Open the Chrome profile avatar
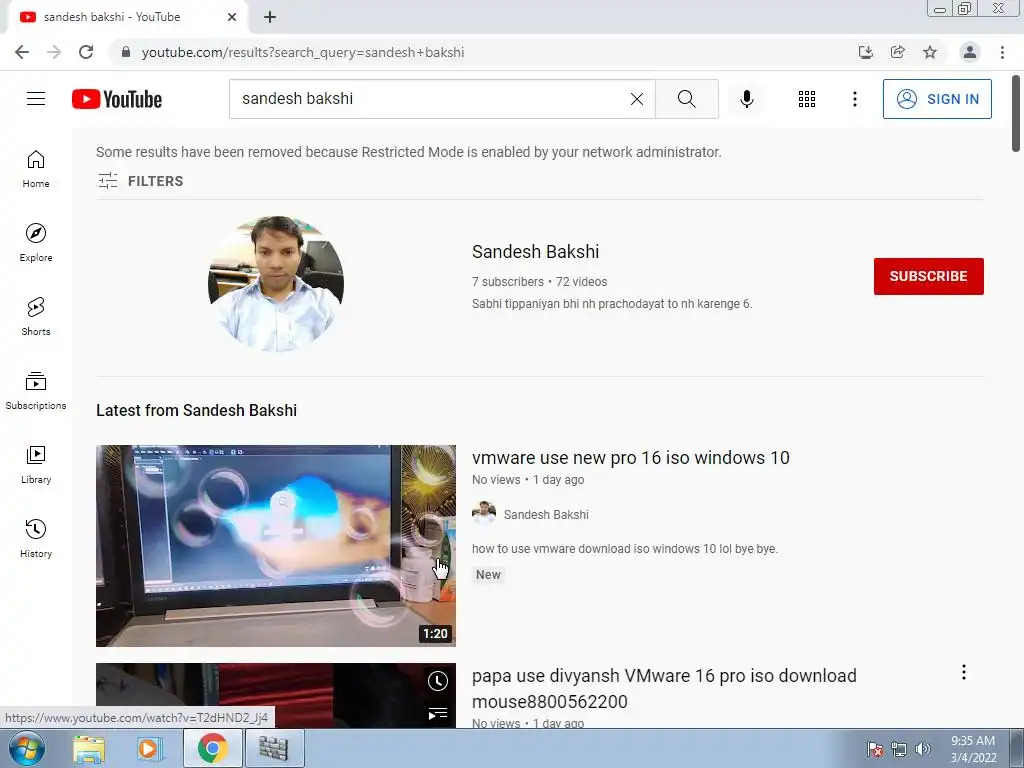Screen dimensions: 1024x768 [970, 52]
